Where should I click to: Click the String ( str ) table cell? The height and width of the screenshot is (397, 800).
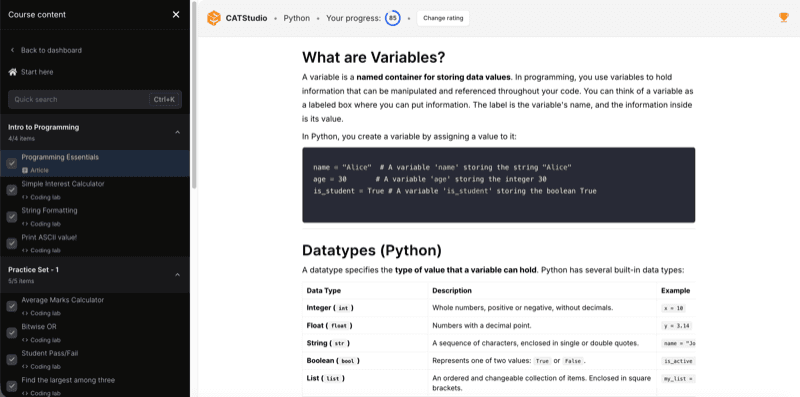point(365,343)
